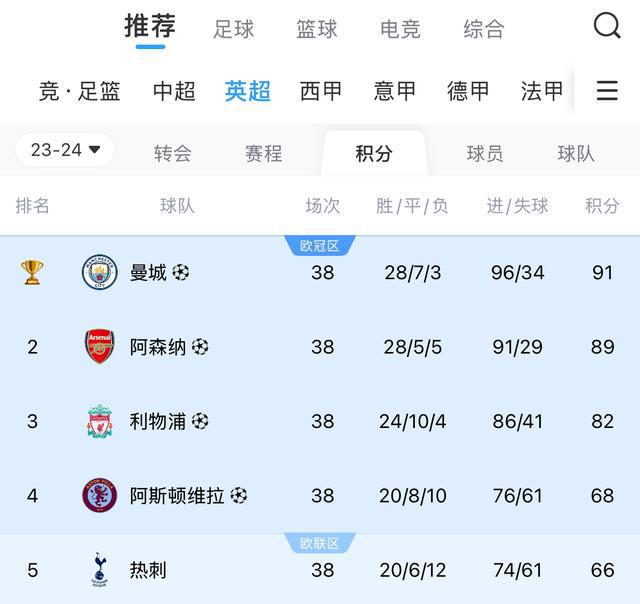Click the Tottenham club crest
640x604 pixels.
(99, 570)
